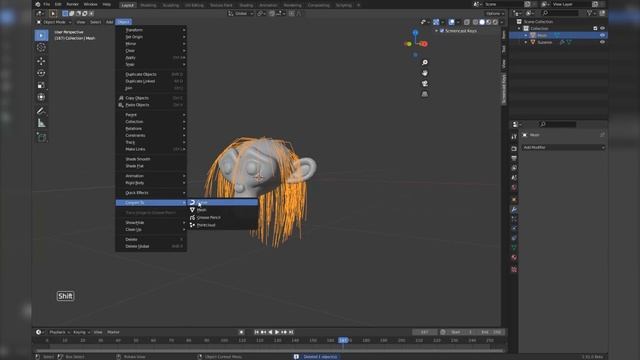Open the File menu
The image size is (640, 360).
pos(47,4)
